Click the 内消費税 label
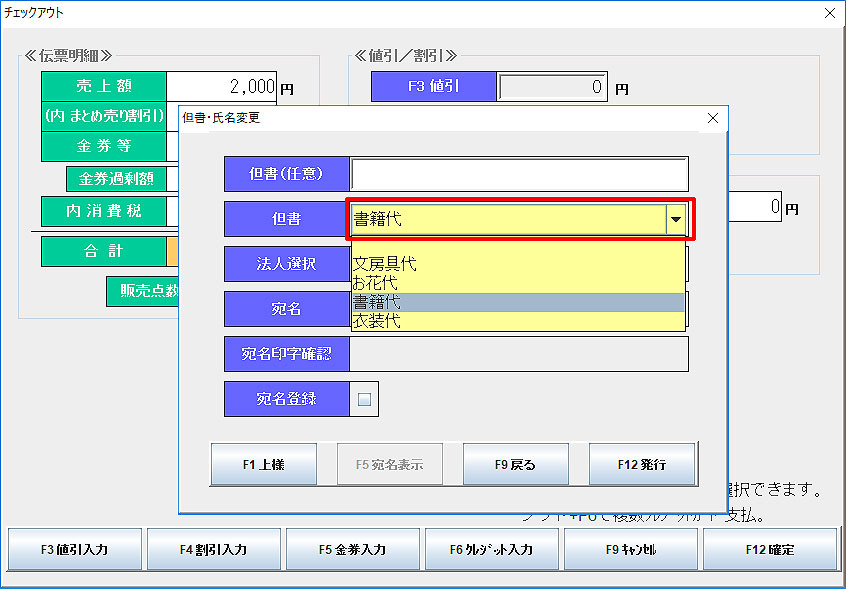 click(104, 211)
